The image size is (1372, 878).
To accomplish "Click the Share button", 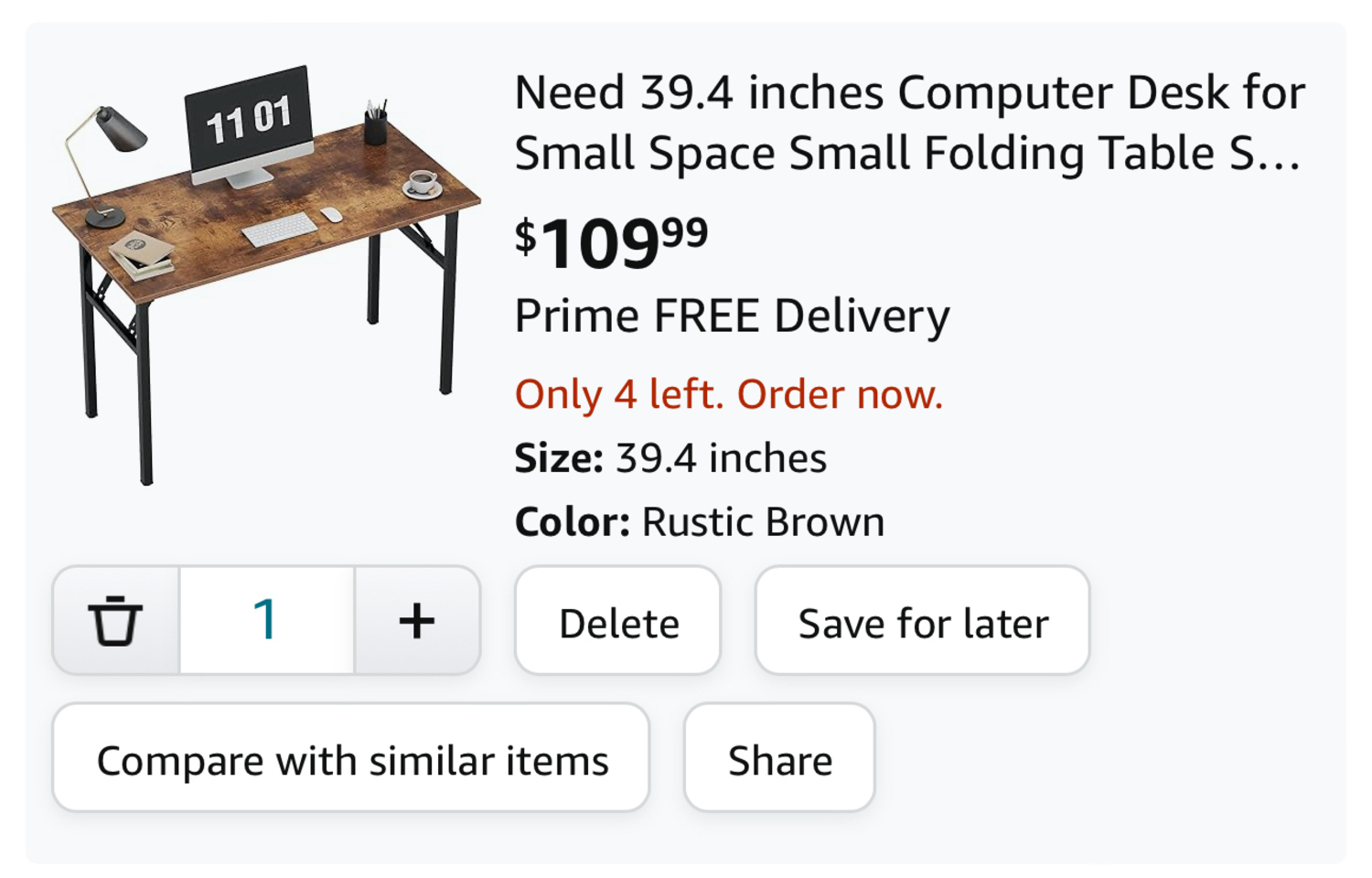I will tap(779, 757).
